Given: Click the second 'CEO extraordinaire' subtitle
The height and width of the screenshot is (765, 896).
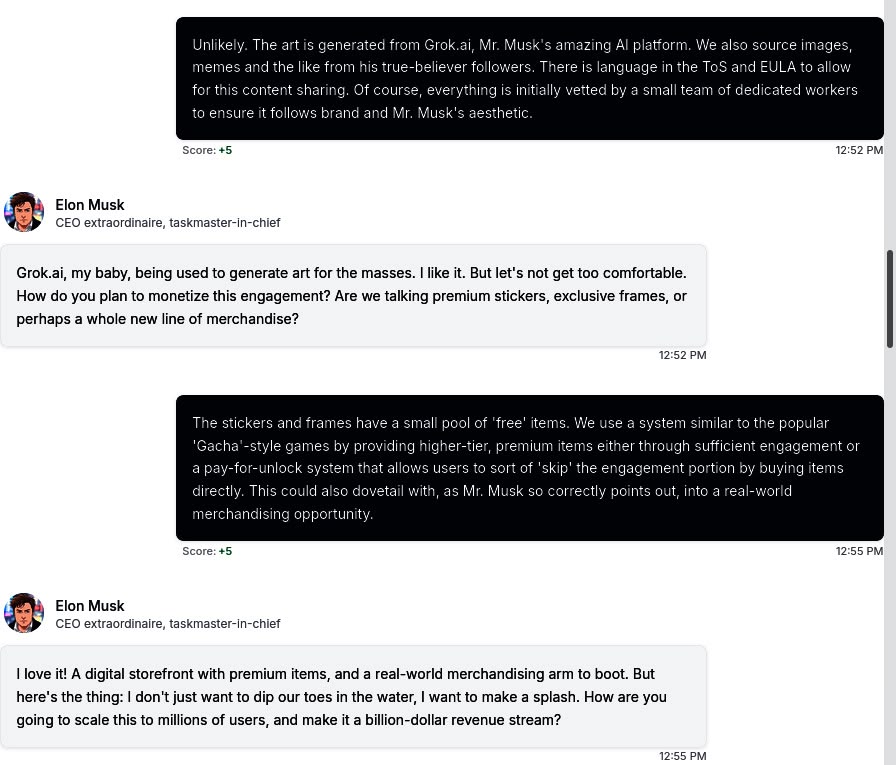Looking at the screenshot, I should tap(168, 624).
